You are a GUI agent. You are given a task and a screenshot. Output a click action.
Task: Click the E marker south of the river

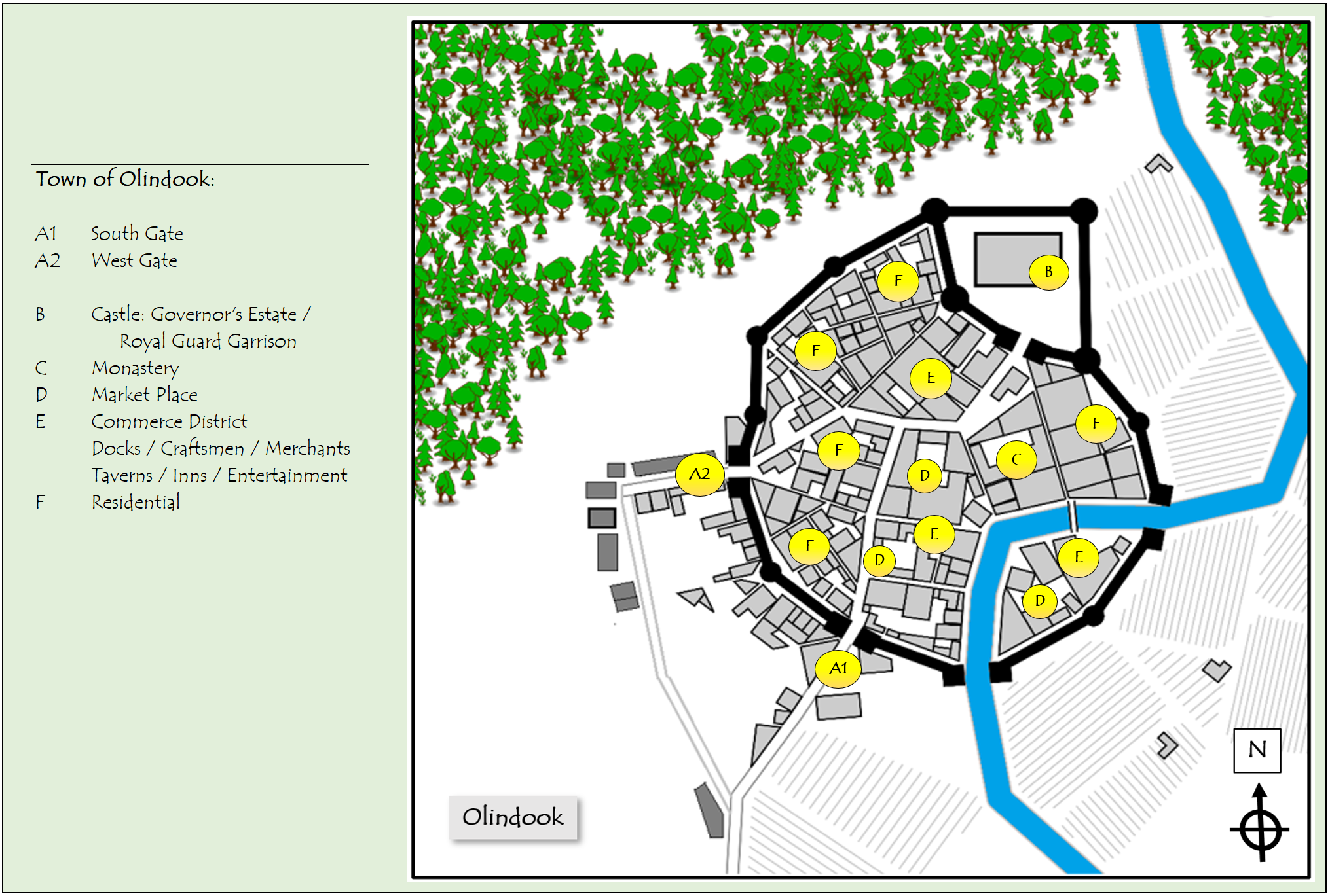pos(1079,557)
